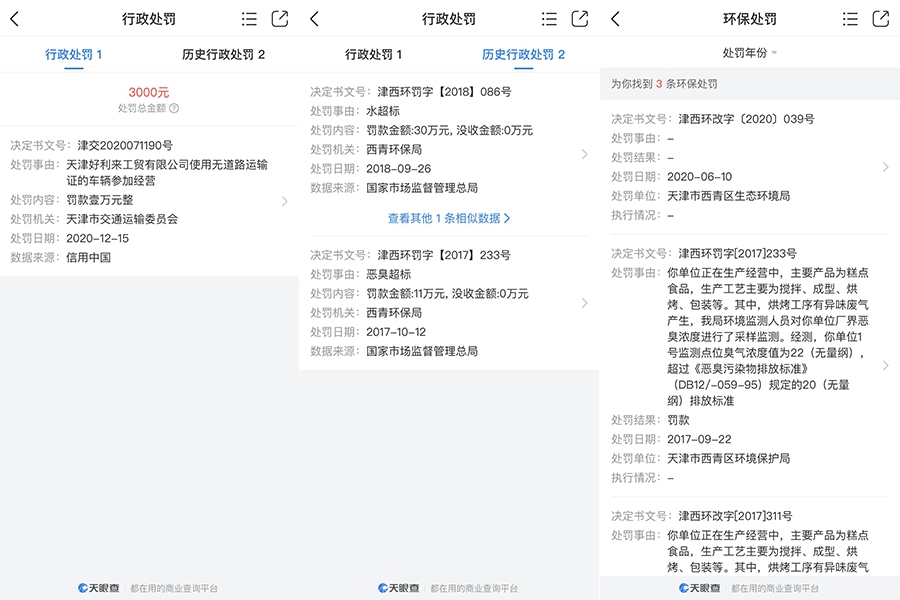
Task: Tap 罚款壹万元整 penalty content
Action: [x=100, y=200]
